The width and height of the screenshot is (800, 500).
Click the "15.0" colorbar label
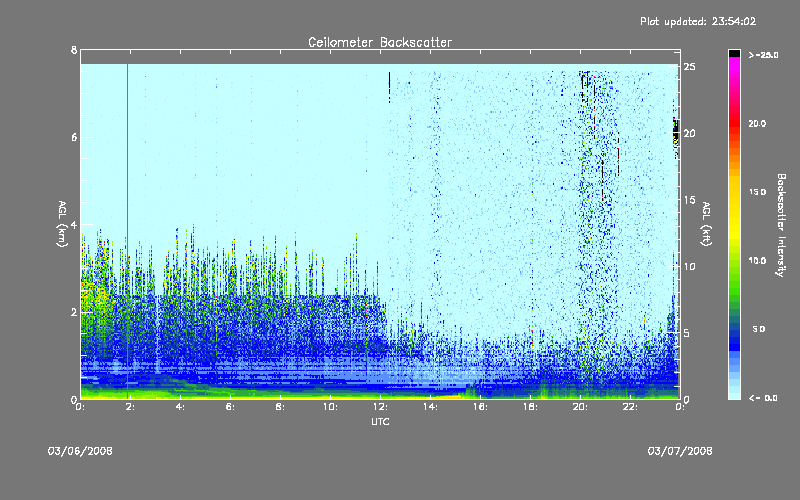(x=757, y=192)
